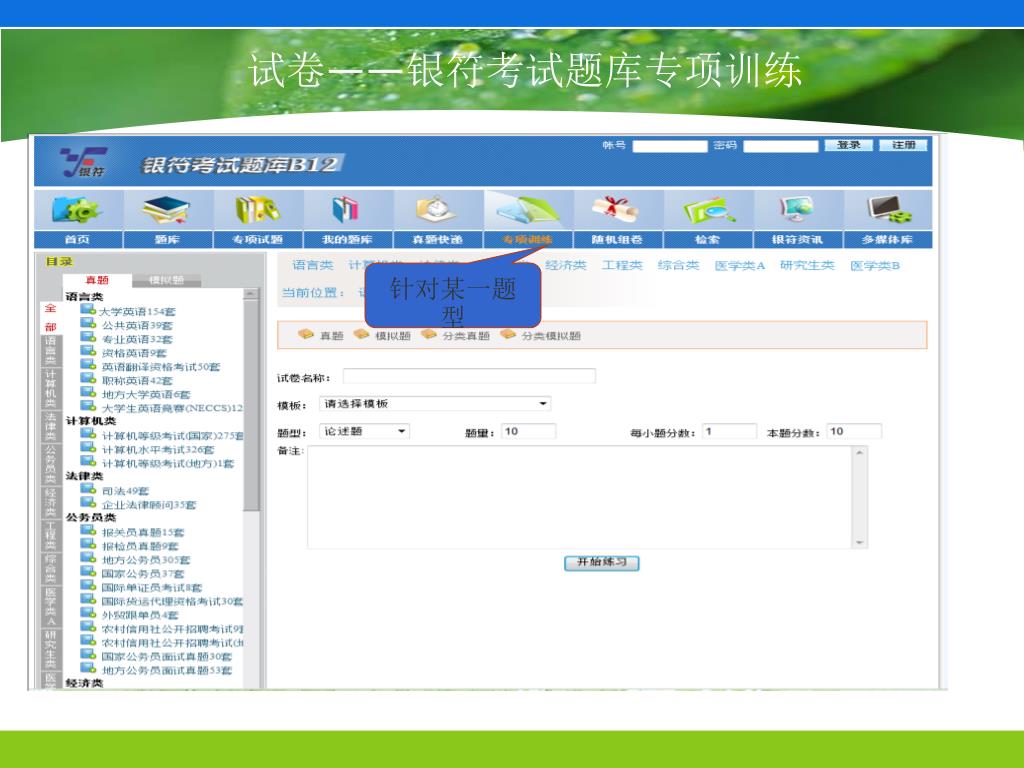The height and width of the screenshot is (768, 1024).
Task: Click the 帐号 account input field
Action: tap(670, 146)
